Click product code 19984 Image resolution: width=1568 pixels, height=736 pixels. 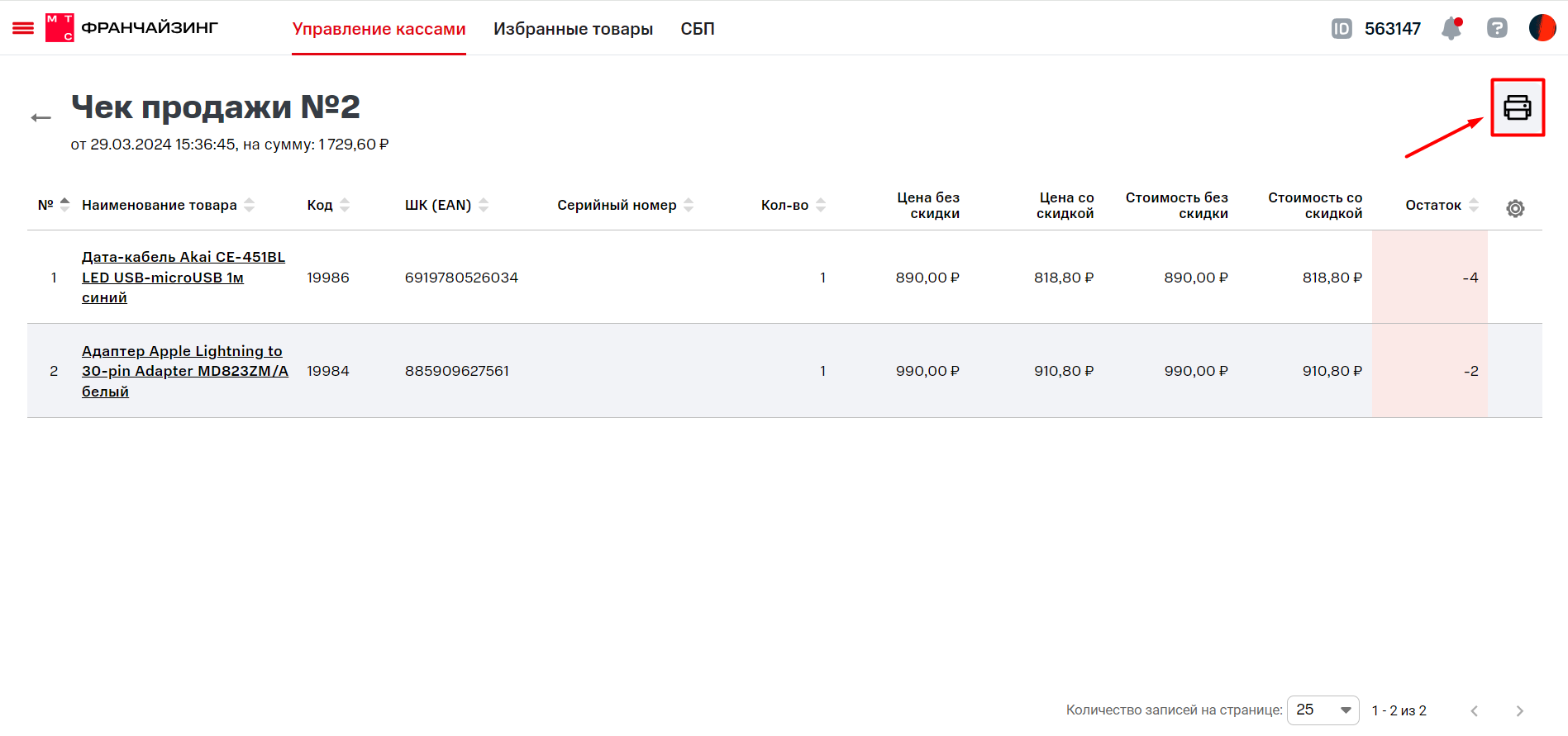(x=328, y=371)
